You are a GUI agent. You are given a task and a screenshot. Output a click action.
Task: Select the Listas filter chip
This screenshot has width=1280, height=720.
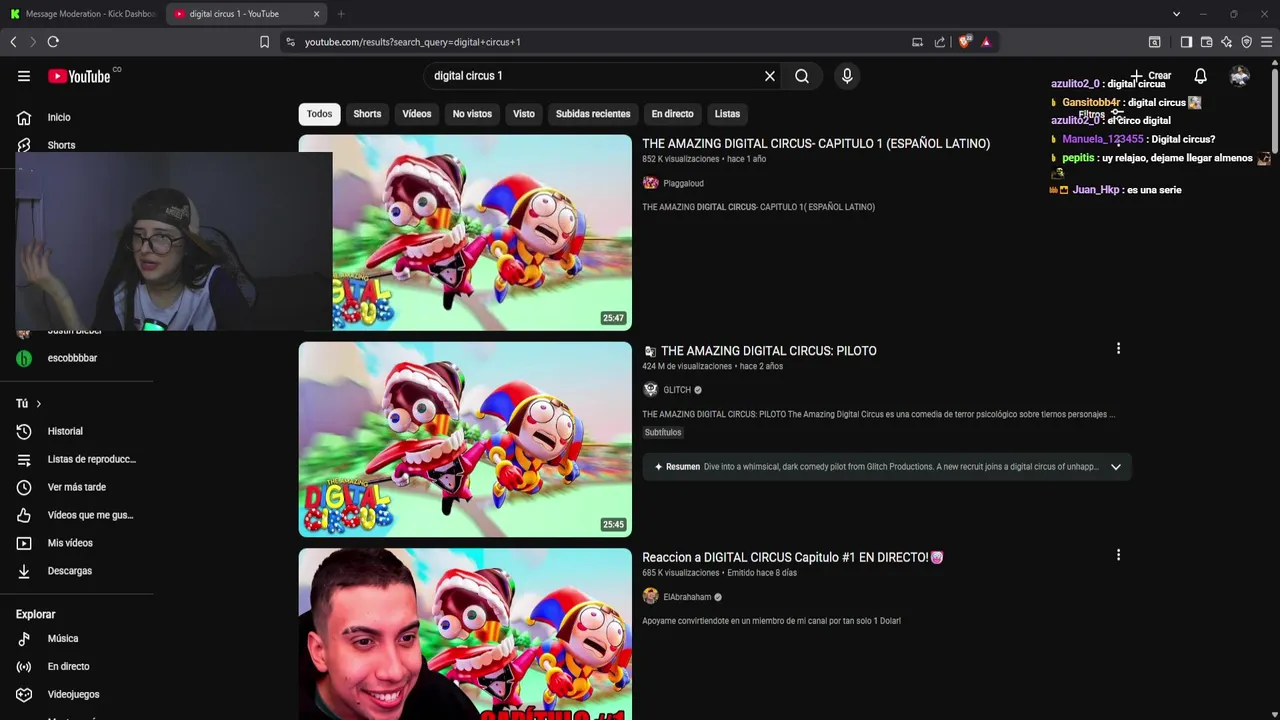pos(727,114)
